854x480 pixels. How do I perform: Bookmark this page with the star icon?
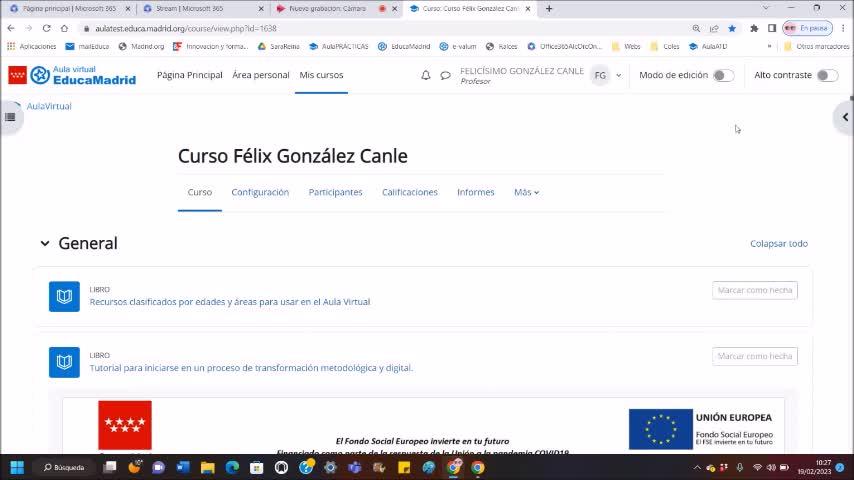(x=732, y=28)
